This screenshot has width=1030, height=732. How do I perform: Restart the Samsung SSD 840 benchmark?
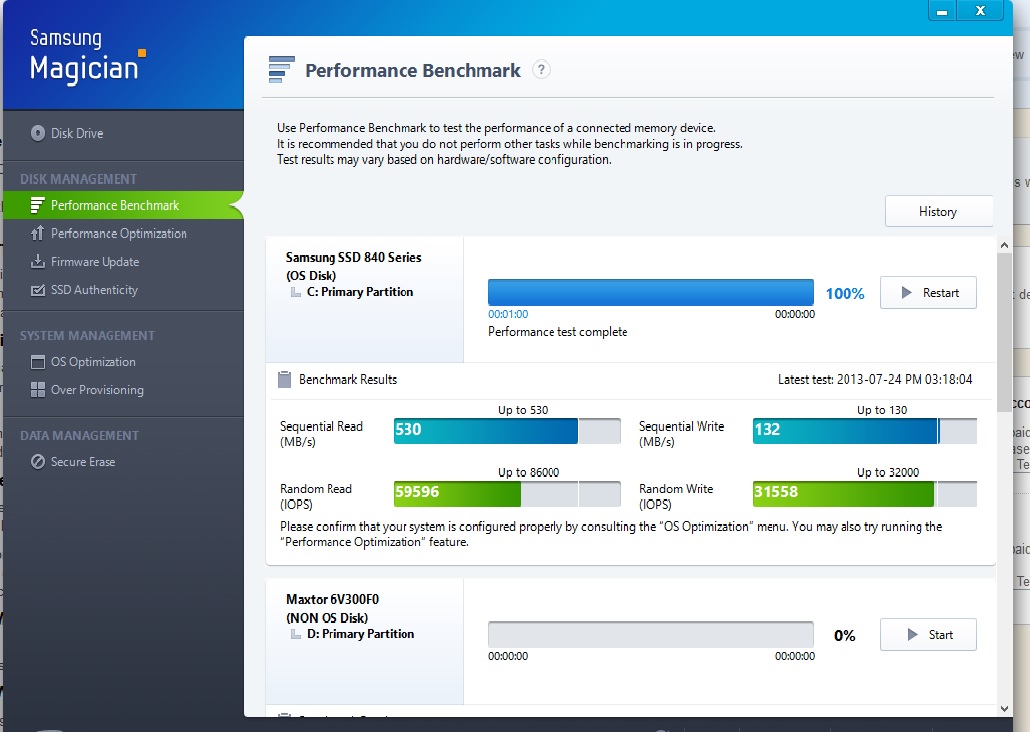[x=928, y=293]
